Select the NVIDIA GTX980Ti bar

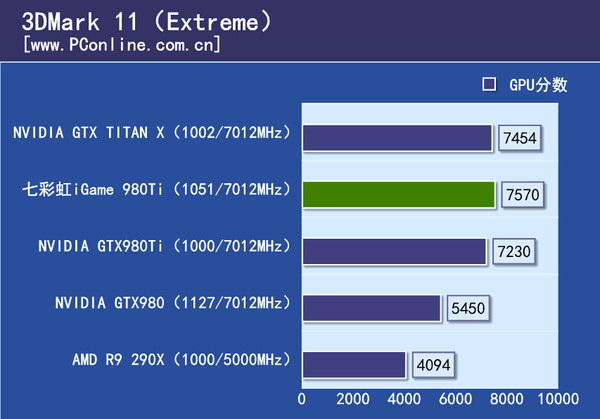pyautogui.click(x=395, y=251)
